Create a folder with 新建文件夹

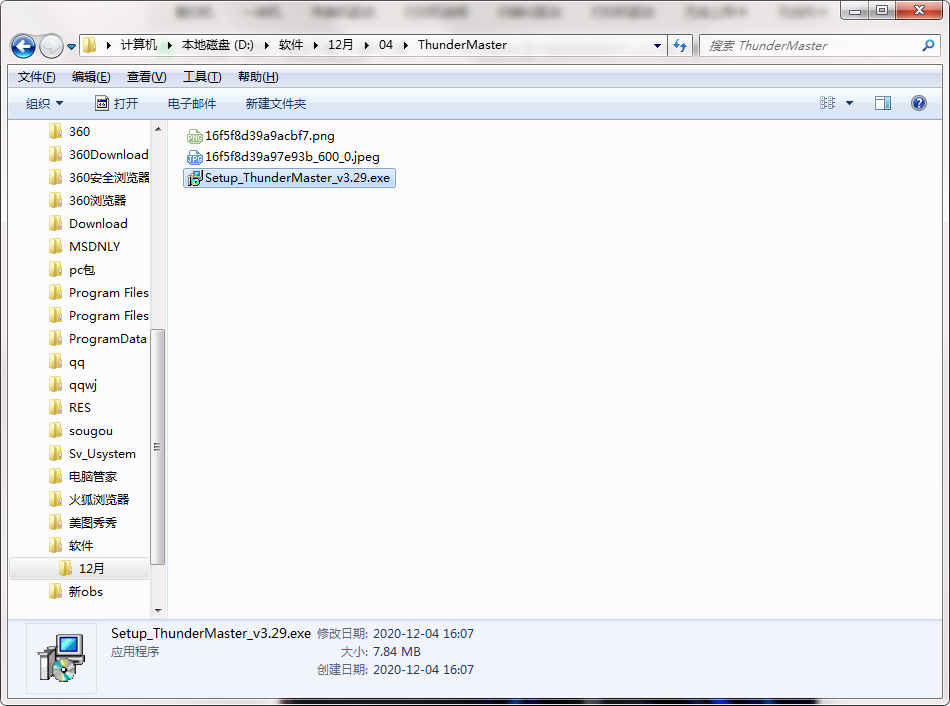coord(276,104)
